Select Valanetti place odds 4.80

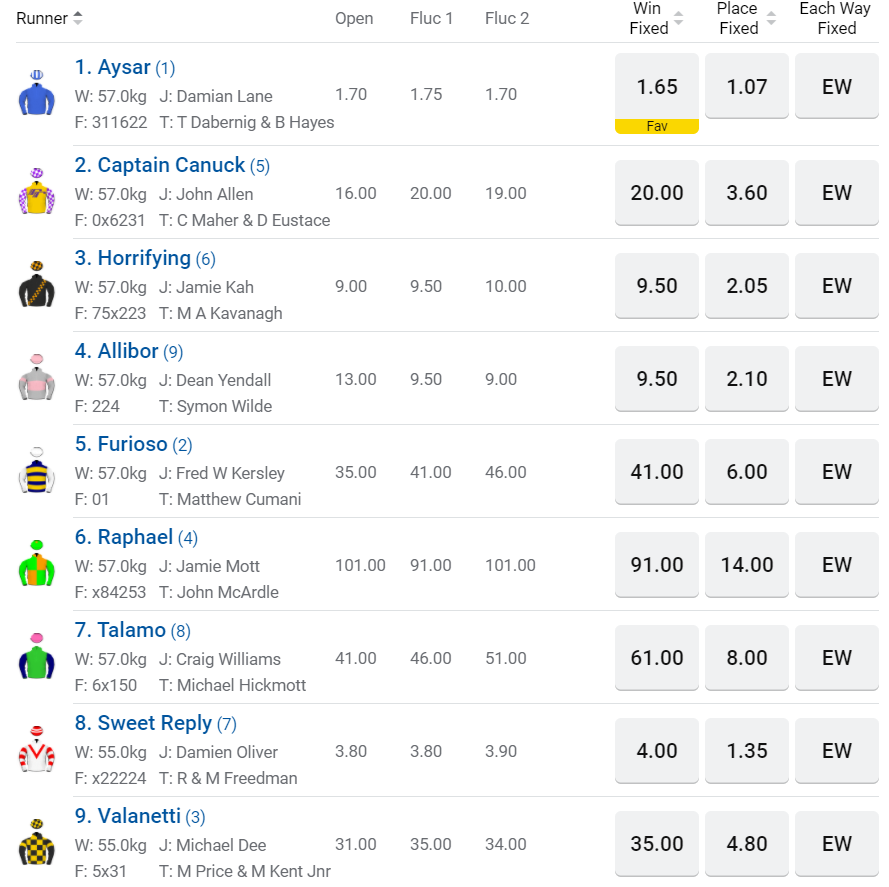[x=747, y=844]
